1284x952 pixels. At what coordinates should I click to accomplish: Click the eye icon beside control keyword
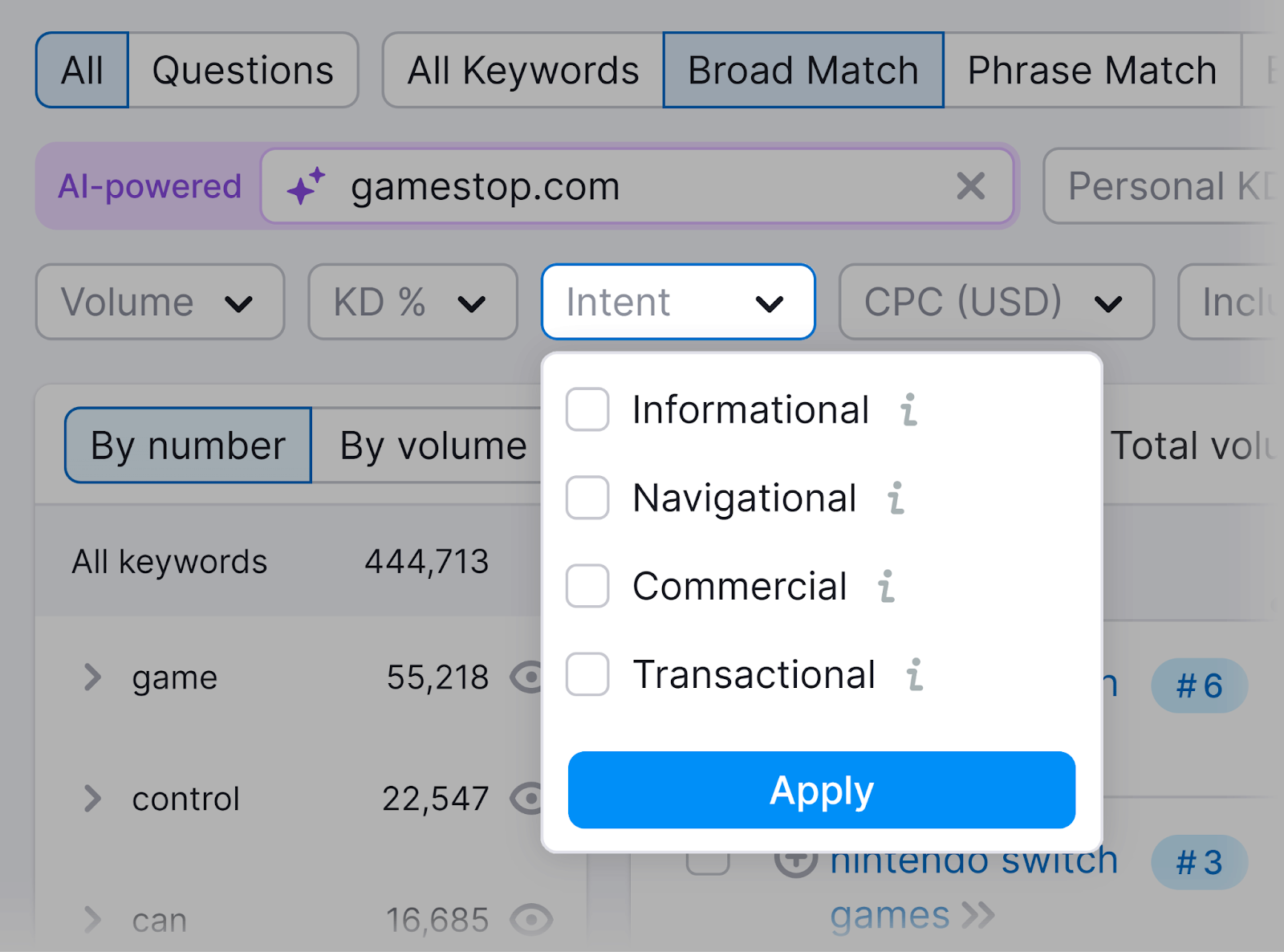coord(530,799)
